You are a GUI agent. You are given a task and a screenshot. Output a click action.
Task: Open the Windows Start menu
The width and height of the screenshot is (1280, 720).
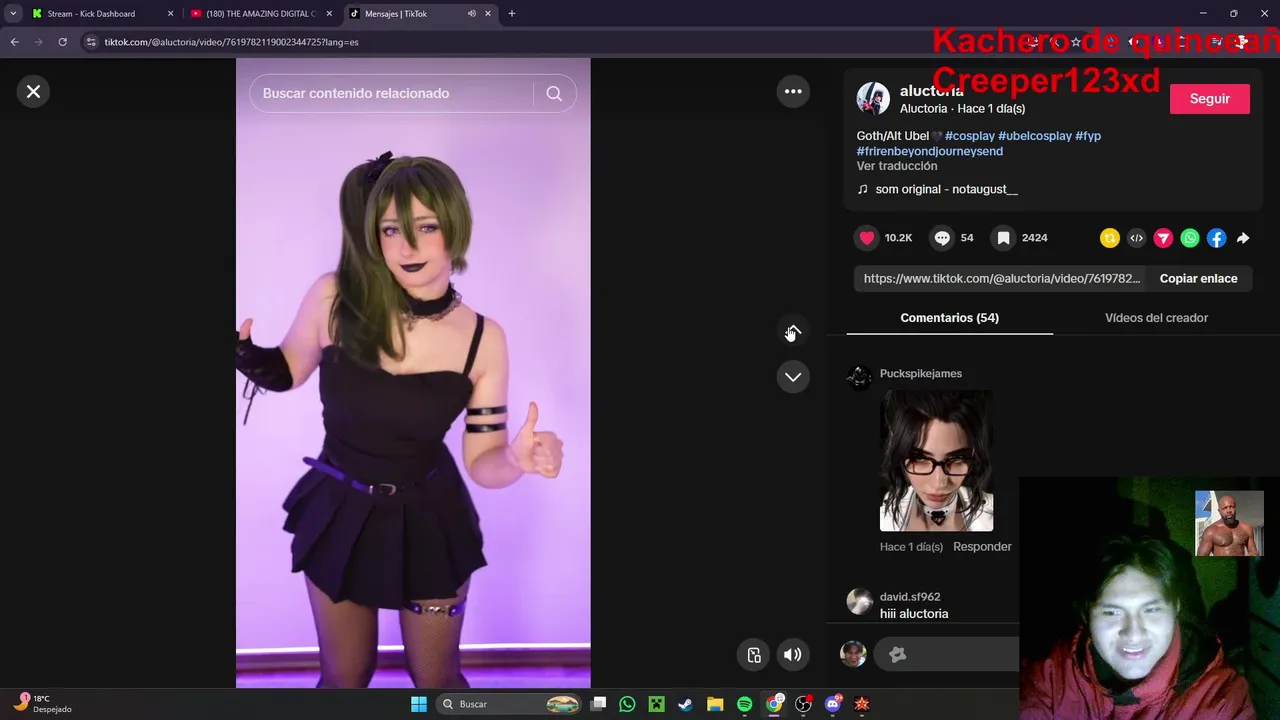pyautogui.click(x=419, y=704)
